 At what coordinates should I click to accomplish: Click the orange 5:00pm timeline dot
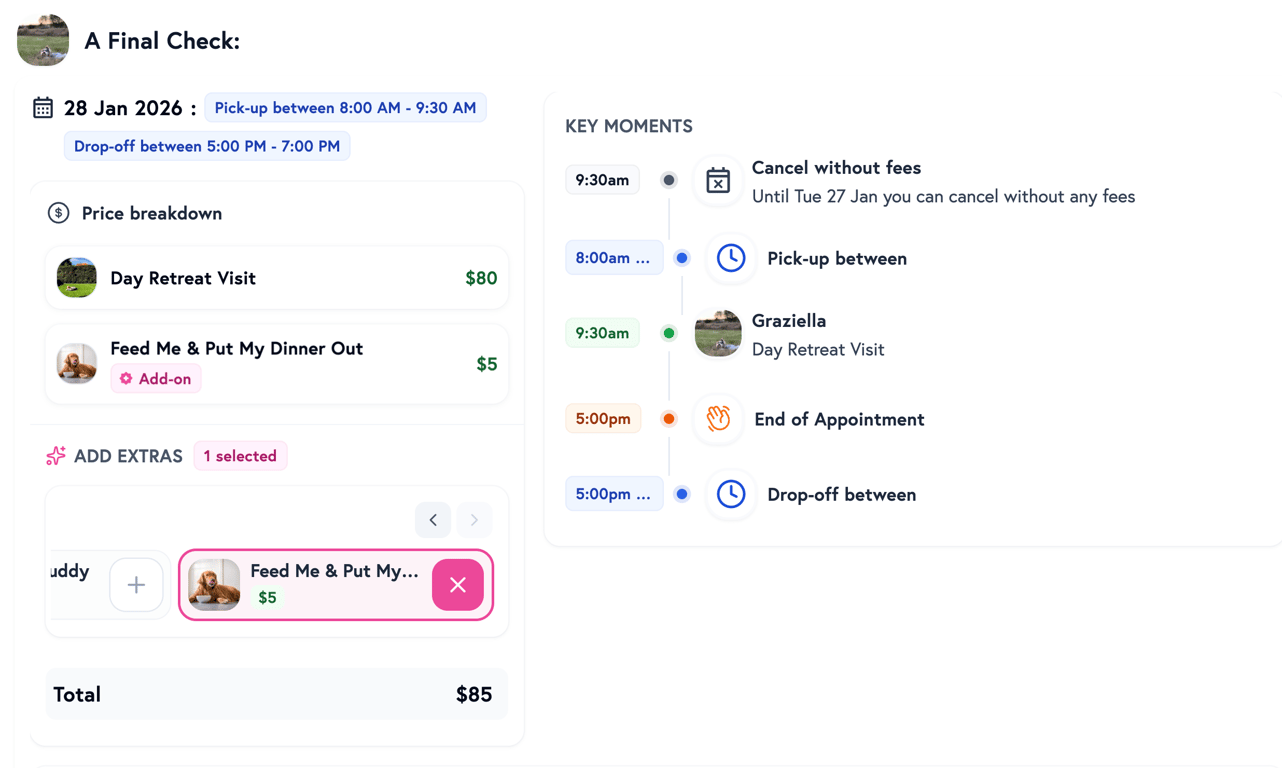(x=669, y=419)
